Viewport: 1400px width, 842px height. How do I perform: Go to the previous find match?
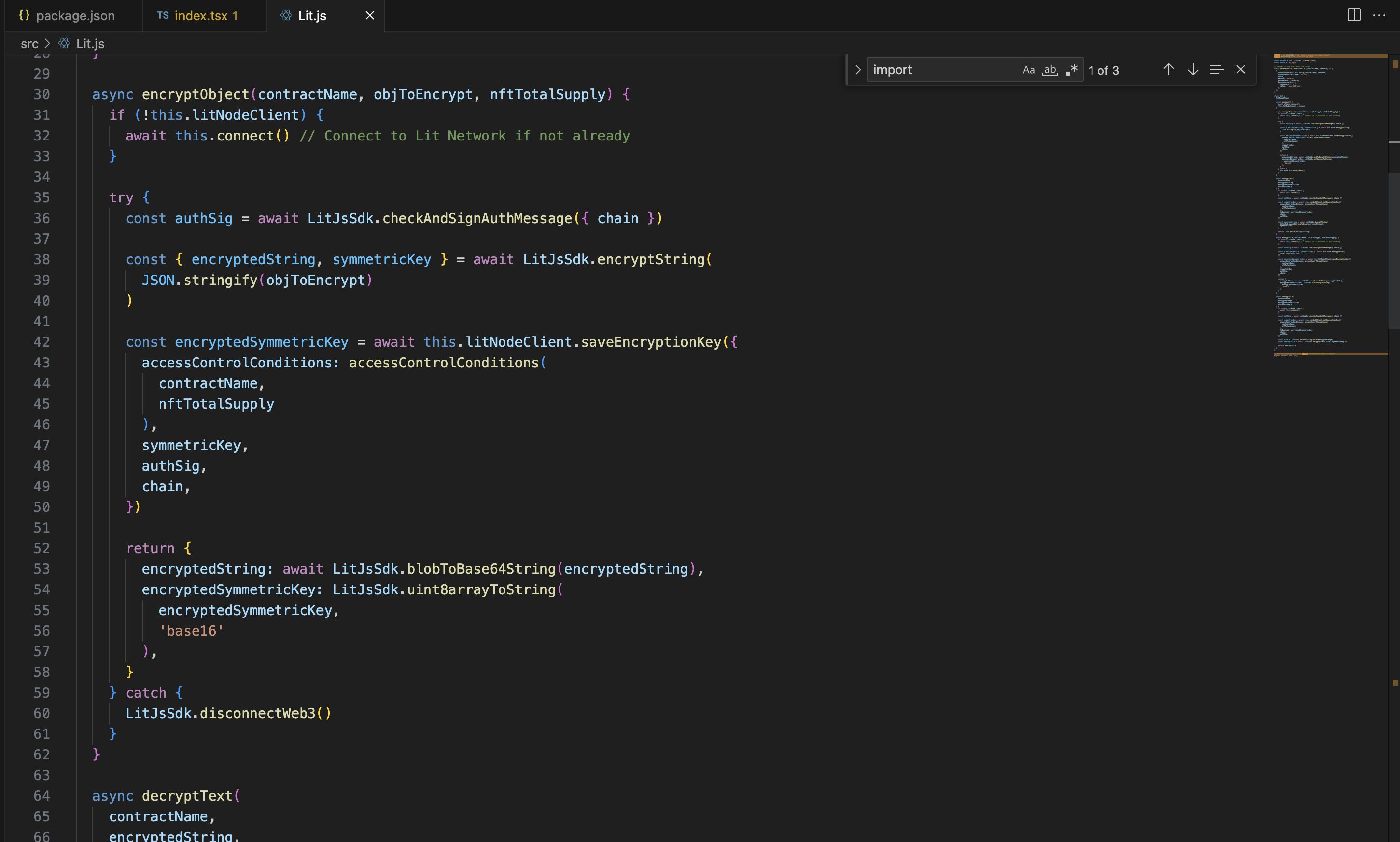(1168, 69)
